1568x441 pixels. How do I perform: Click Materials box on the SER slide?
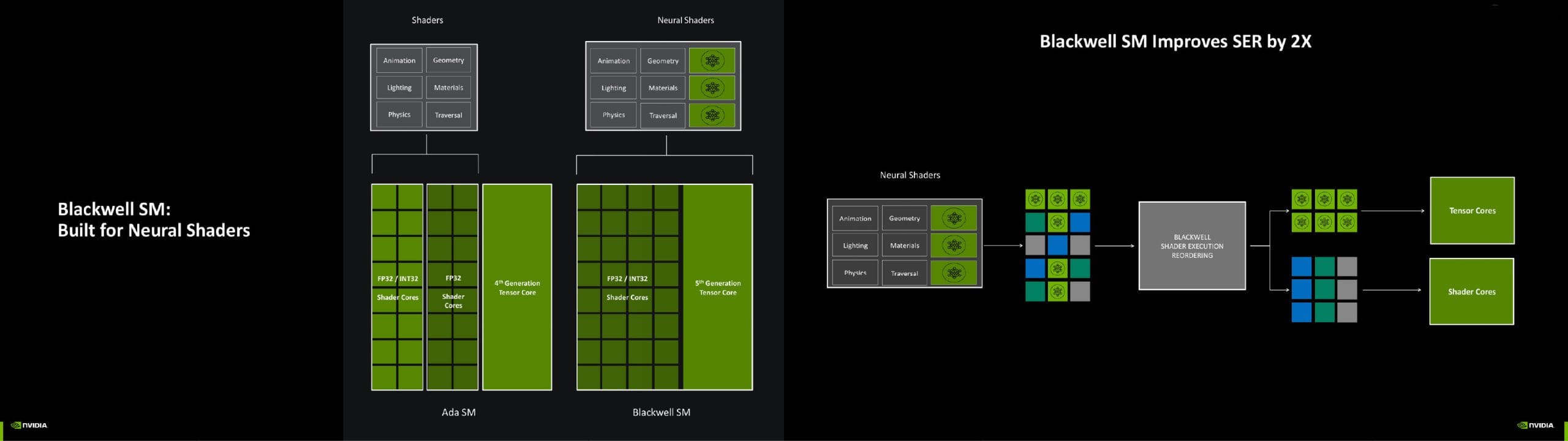(905, 246)
